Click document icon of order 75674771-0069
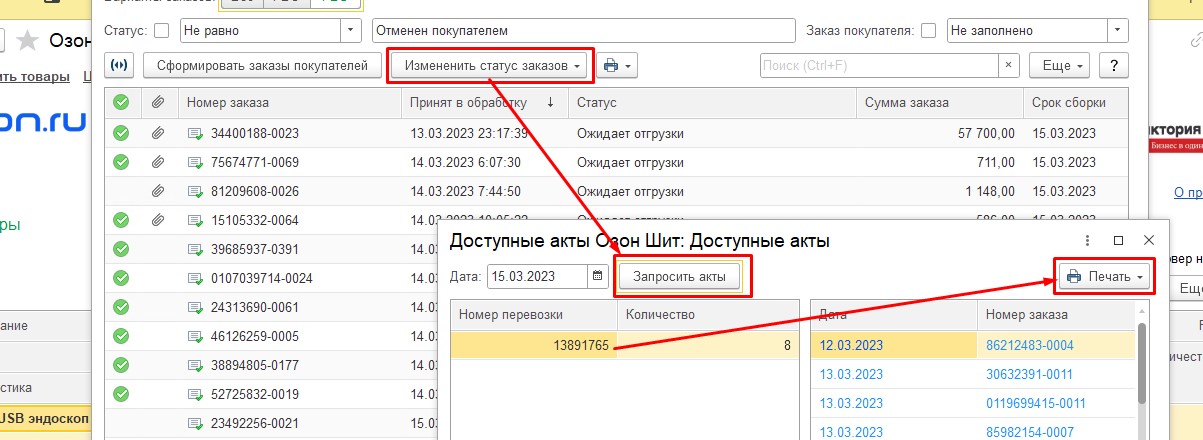The width and height of the screenshot is (1203, 440). (195, 162)
